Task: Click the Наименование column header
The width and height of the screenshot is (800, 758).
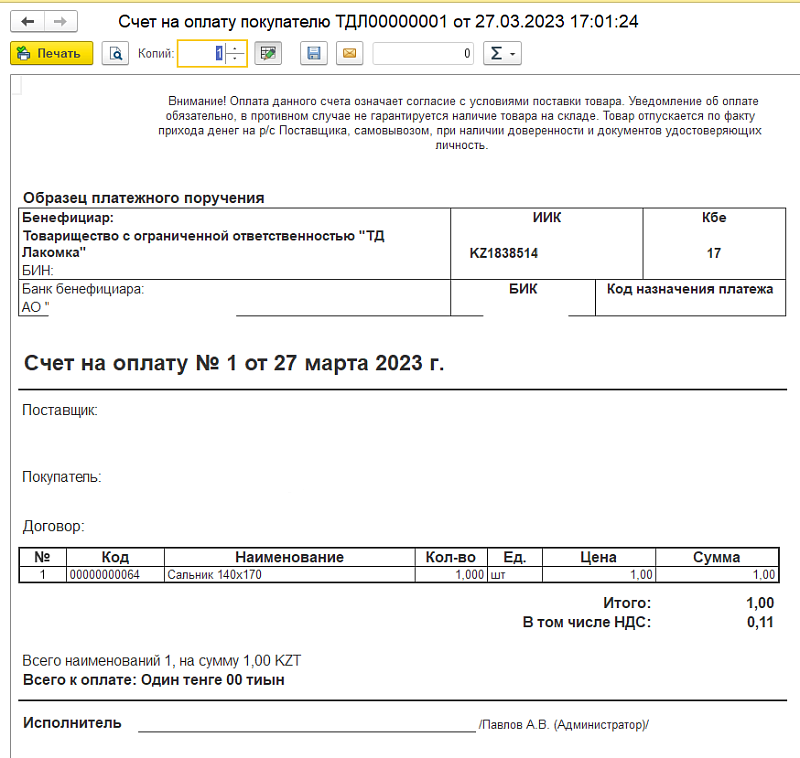Action: [x=288, y=558]
